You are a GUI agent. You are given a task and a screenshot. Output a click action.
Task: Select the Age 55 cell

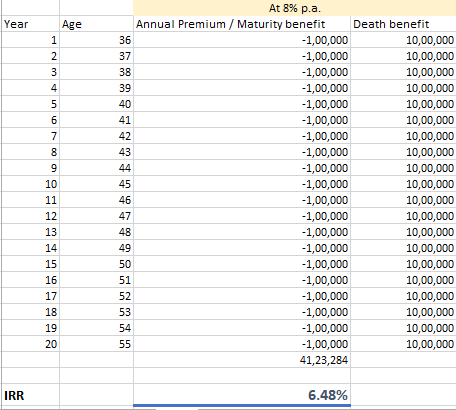coord(96,344)
